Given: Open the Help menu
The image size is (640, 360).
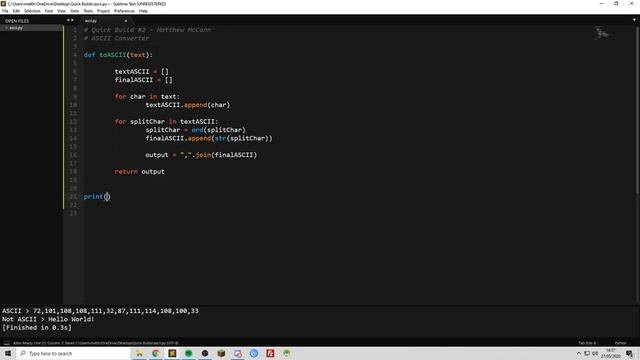Looking at the screenshot, I should tap(143, 11).
